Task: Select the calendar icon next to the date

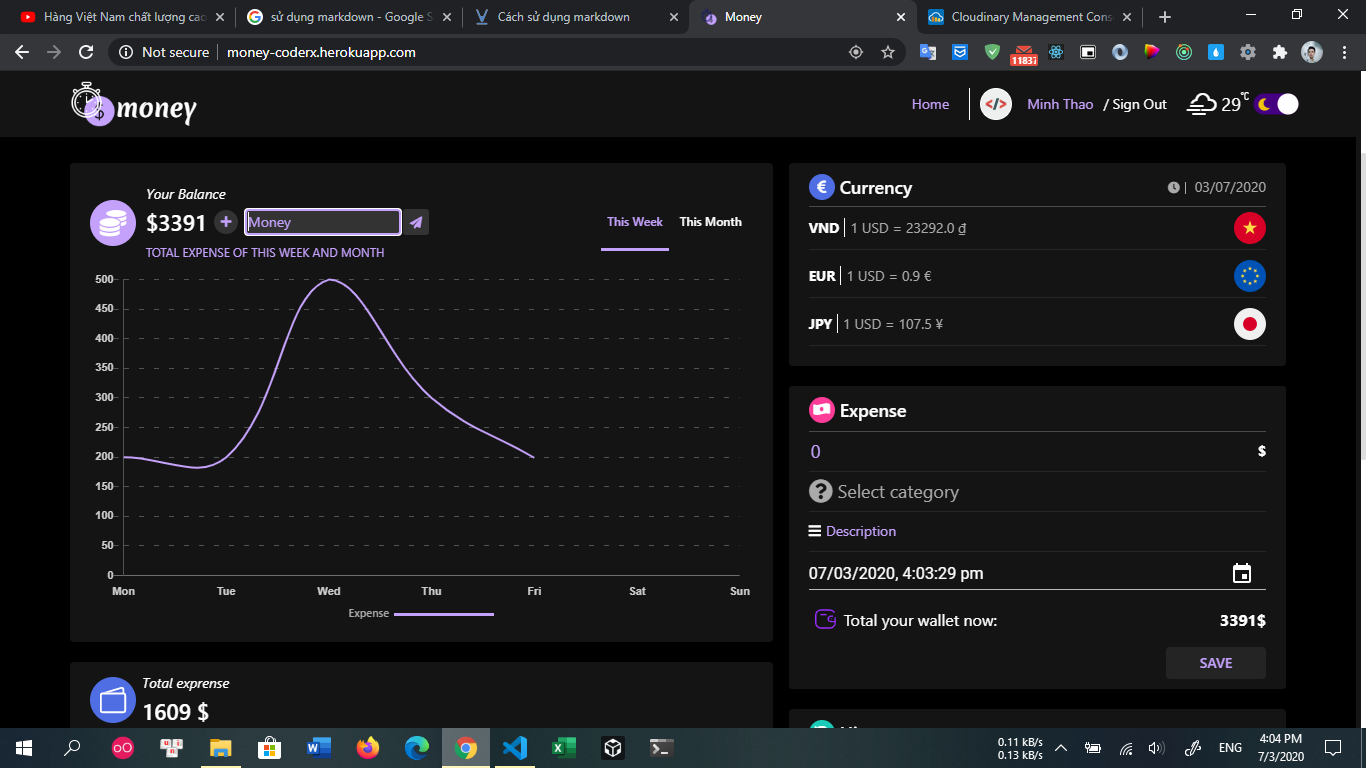Action: (1242, 573)
